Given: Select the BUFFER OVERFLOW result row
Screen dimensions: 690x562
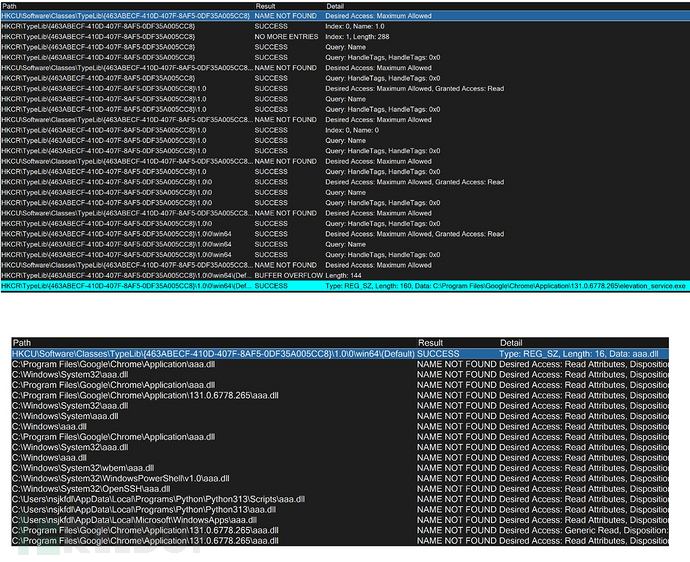Looking at the screenshot, I should tap(288, 275).
